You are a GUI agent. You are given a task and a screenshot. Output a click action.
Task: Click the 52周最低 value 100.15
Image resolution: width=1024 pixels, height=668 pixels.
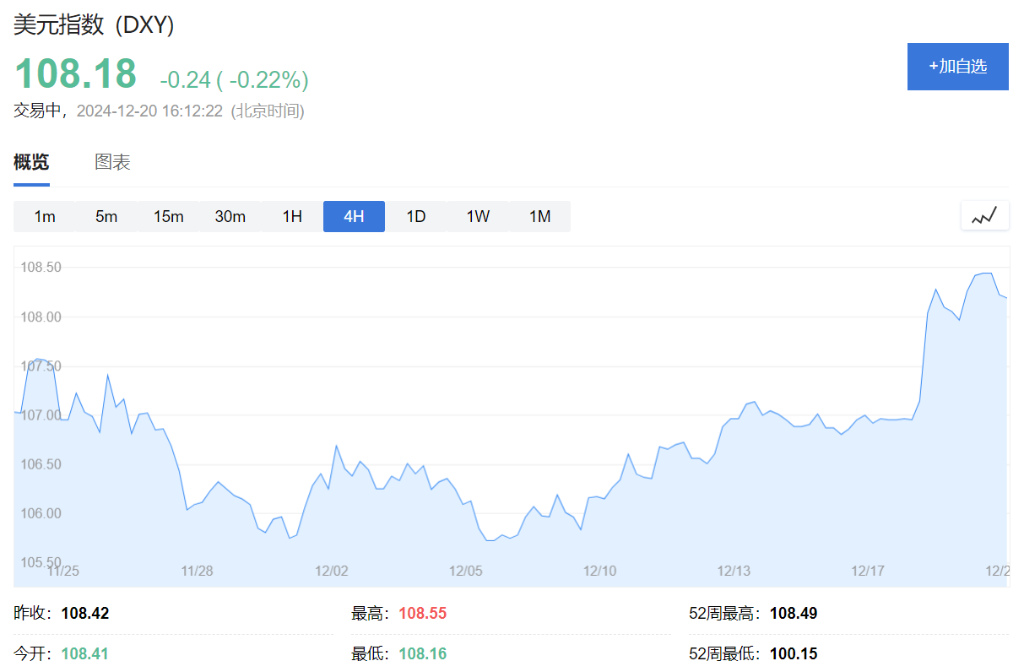click(793, 654)
